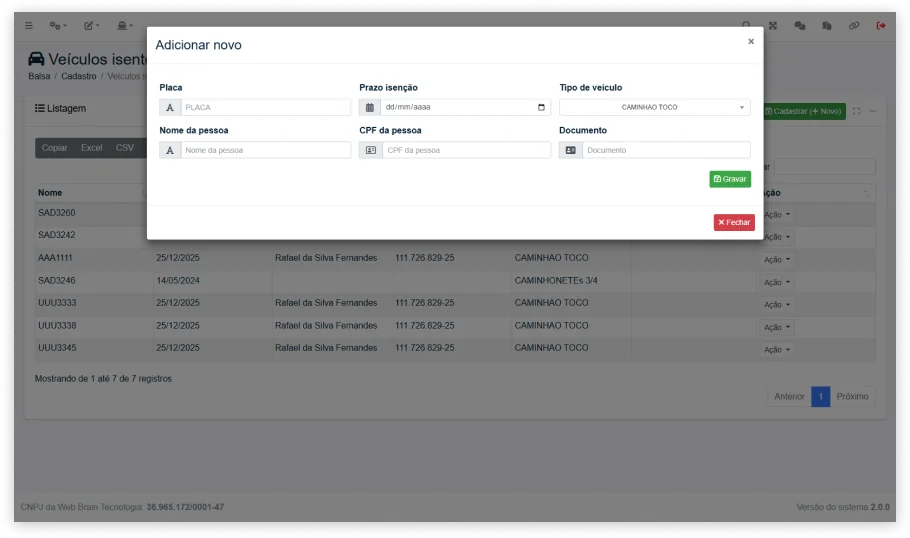
Task: Open Ação dropdown for AAA1111 row
Action: pyautogui.click(x=777, y=259)
